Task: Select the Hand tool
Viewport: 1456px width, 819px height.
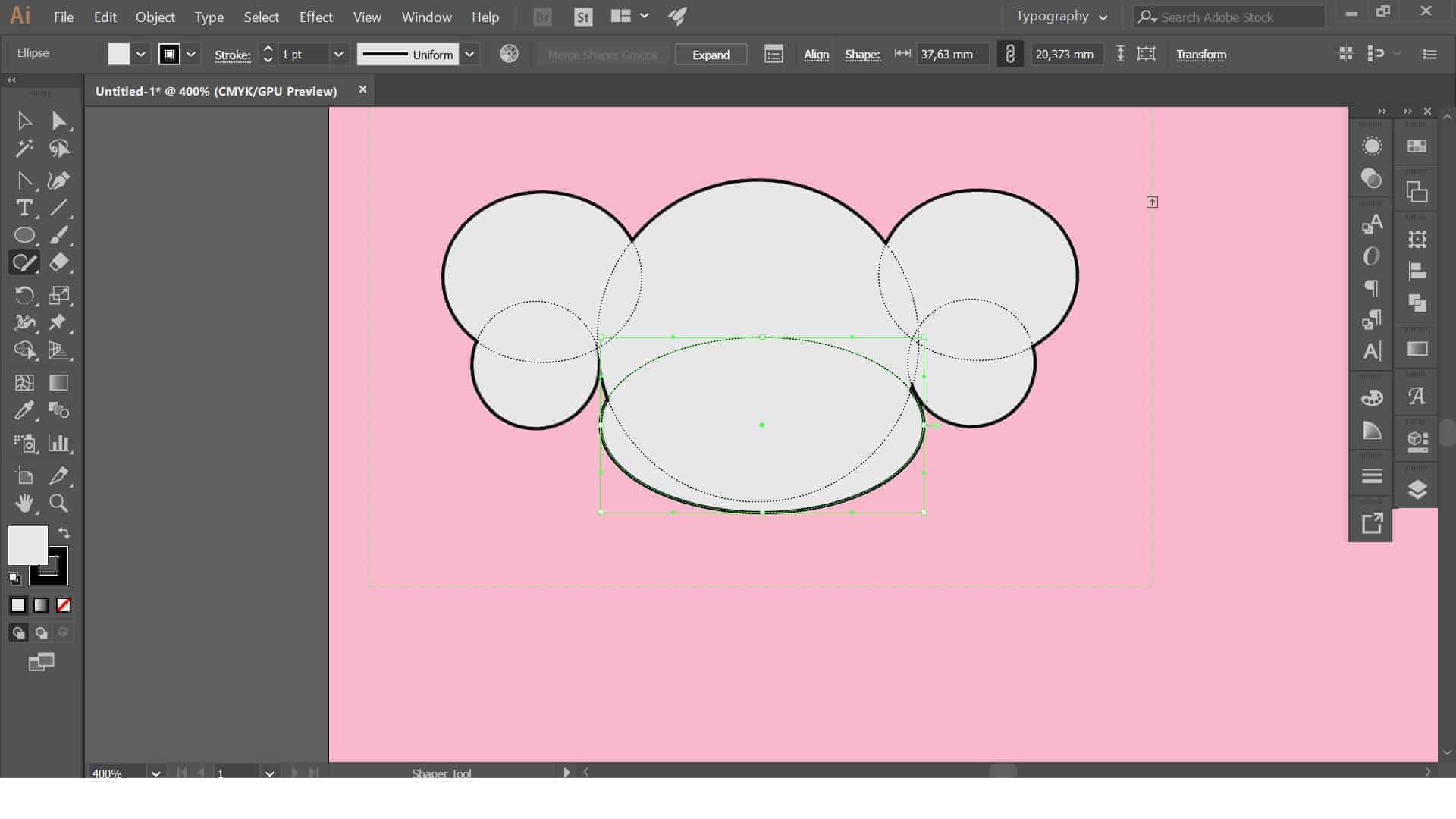Action: (24, 504)
